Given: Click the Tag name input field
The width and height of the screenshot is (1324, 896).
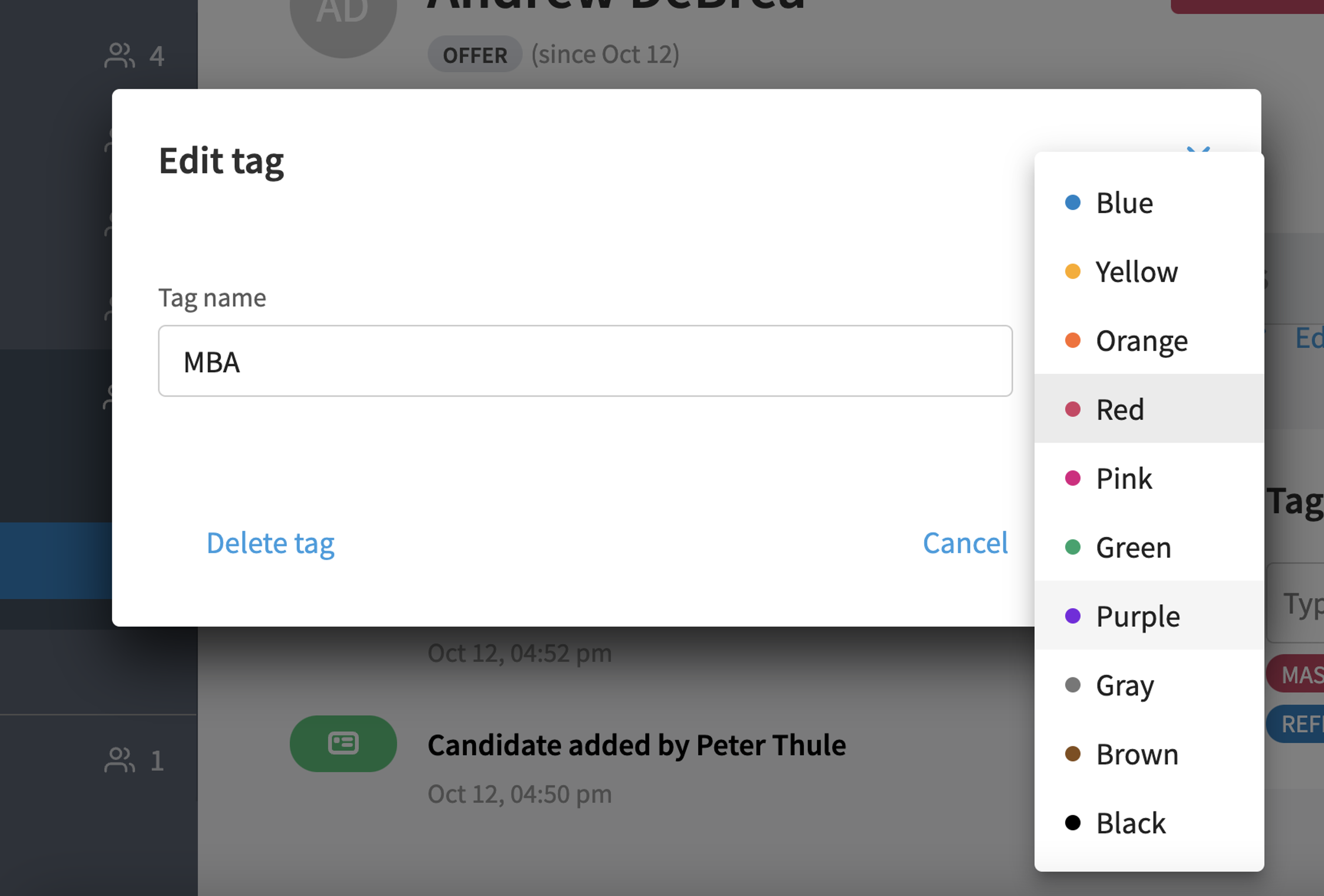Looking at the screenshot, I should tap(585, 361).
